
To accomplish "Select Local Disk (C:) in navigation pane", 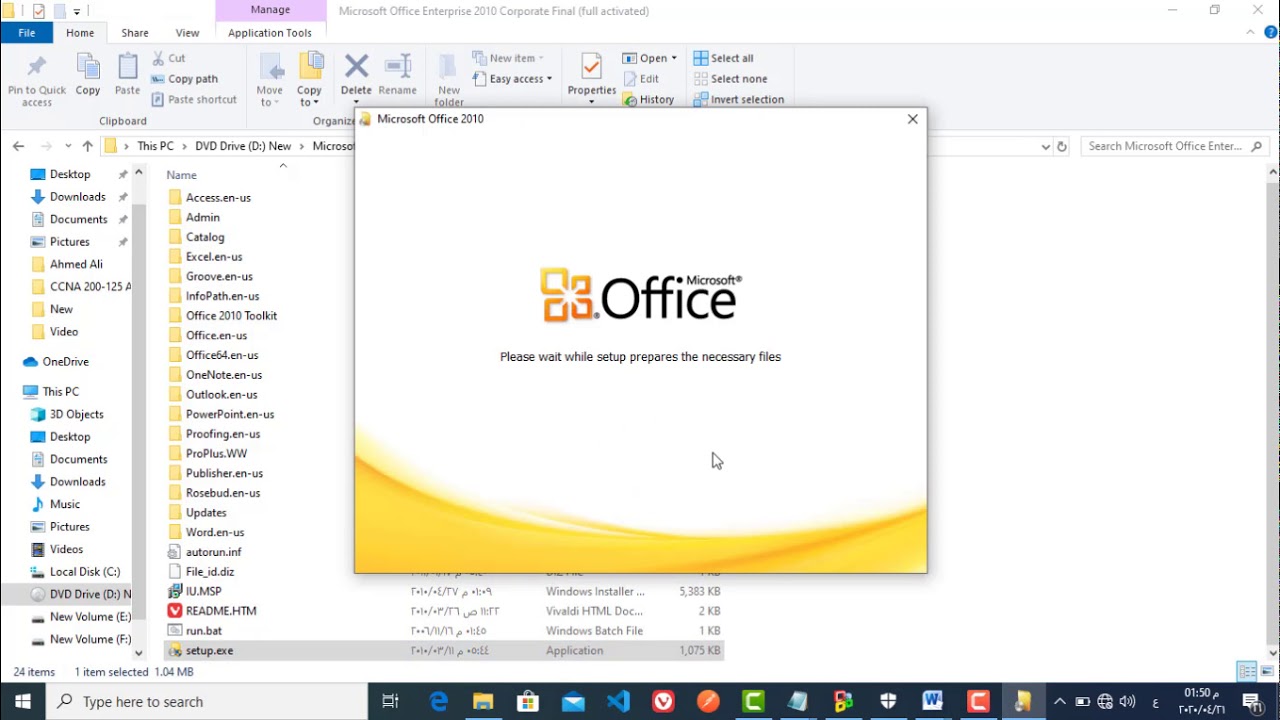I will (x=85, y=572).
